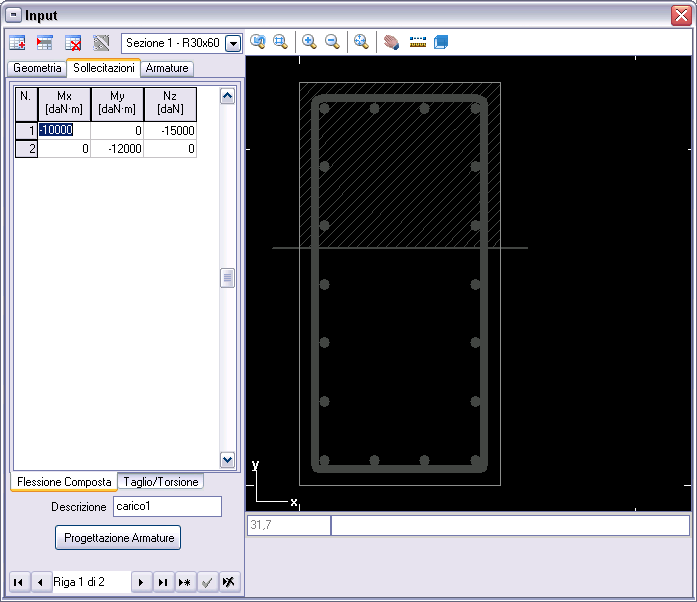The image size is (697, 602).
Task: Switch to the Geometria tab
Action: pos(37,68)
